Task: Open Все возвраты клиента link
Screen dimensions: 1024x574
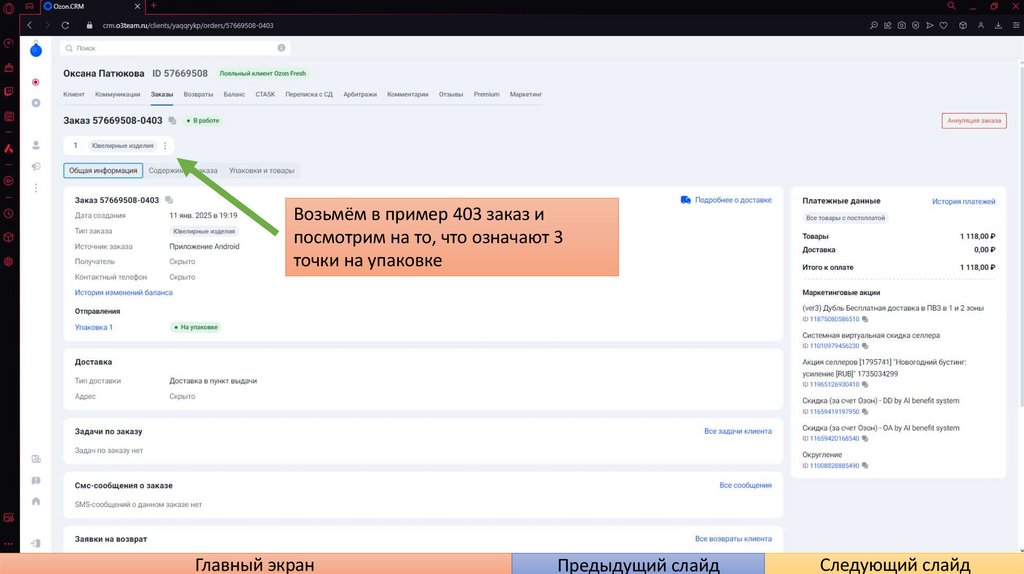Action: [733, 539]
